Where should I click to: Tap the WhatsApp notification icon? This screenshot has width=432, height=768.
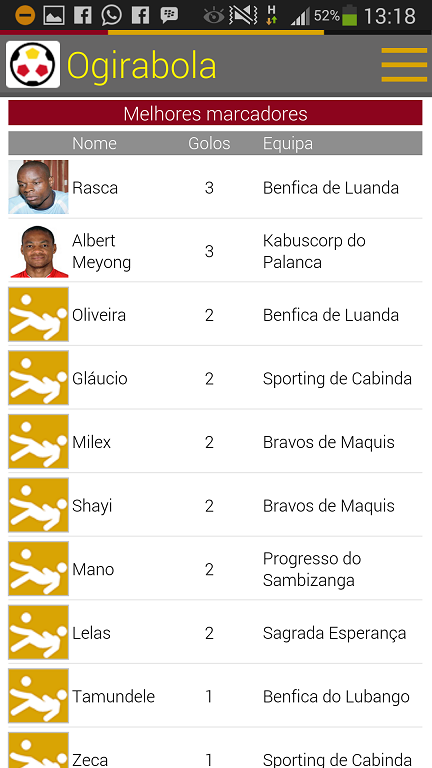112,16
